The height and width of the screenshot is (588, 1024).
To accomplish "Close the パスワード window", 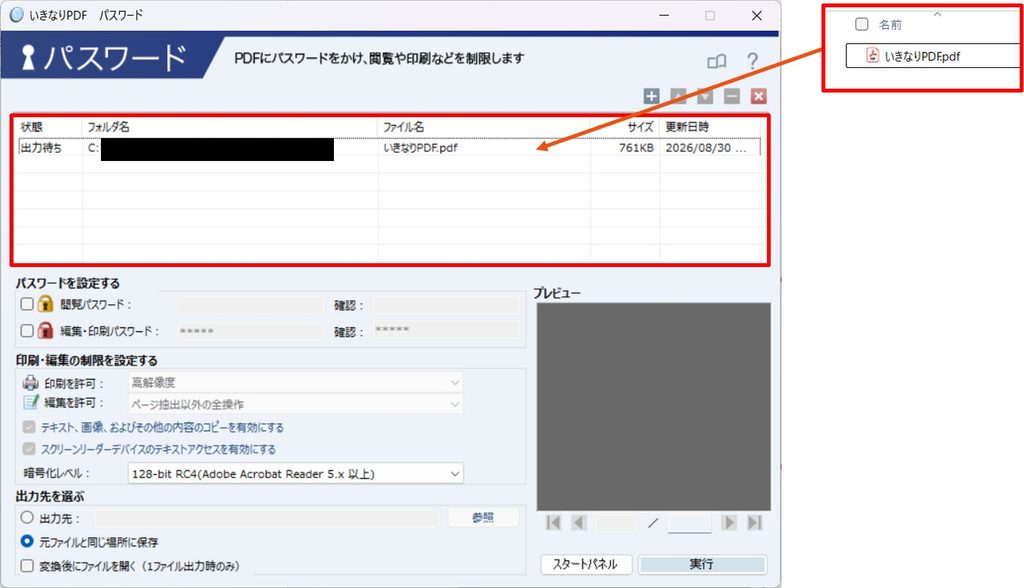I will (x=757, y=15).
